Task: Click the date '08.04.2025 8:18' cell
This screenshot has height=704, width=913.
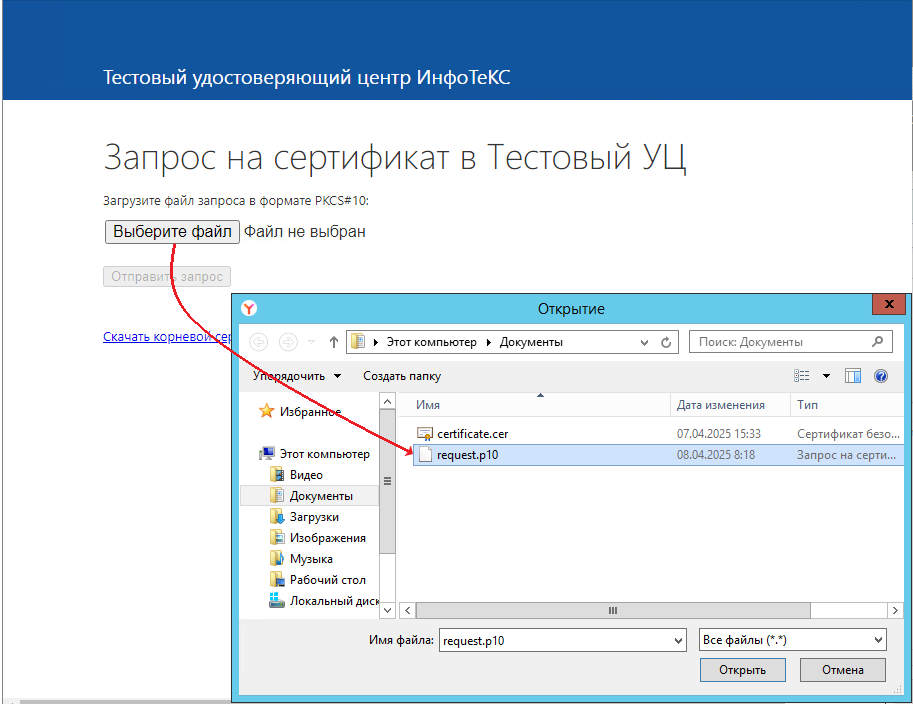Action: point(716,455)
